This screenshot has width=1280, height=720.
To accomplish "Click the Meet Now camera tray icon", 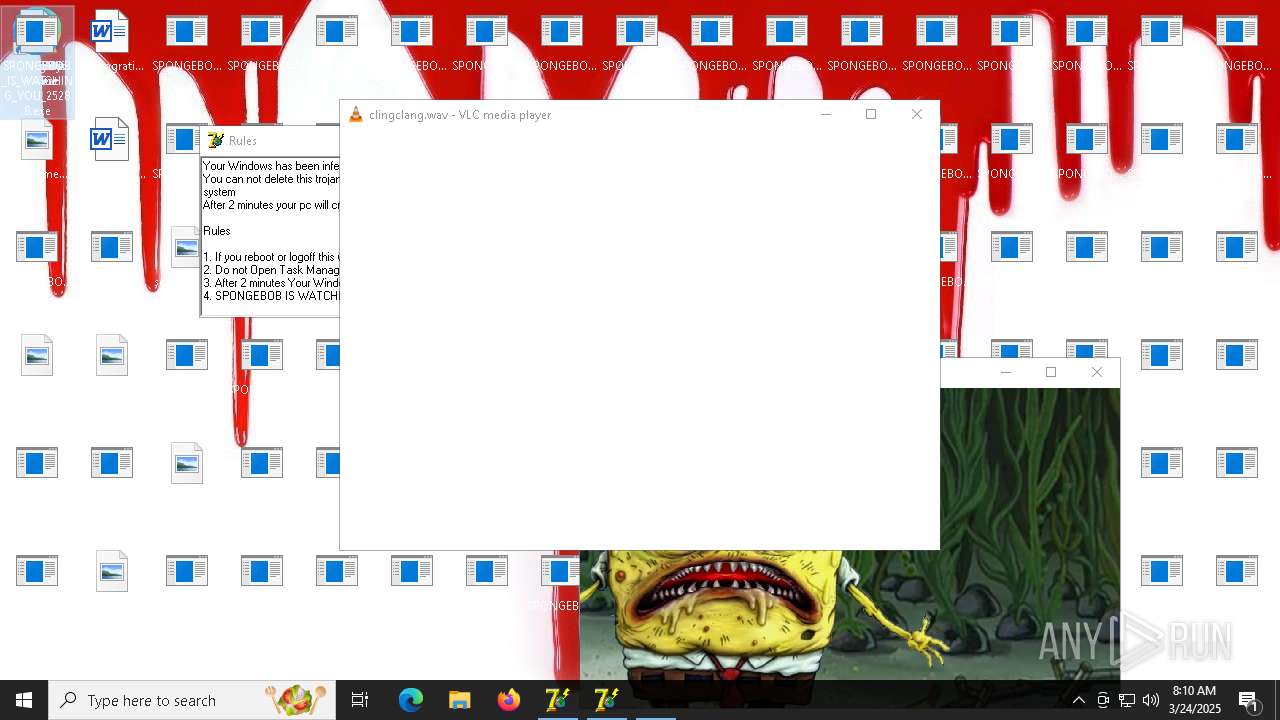I will point(1103,700).
